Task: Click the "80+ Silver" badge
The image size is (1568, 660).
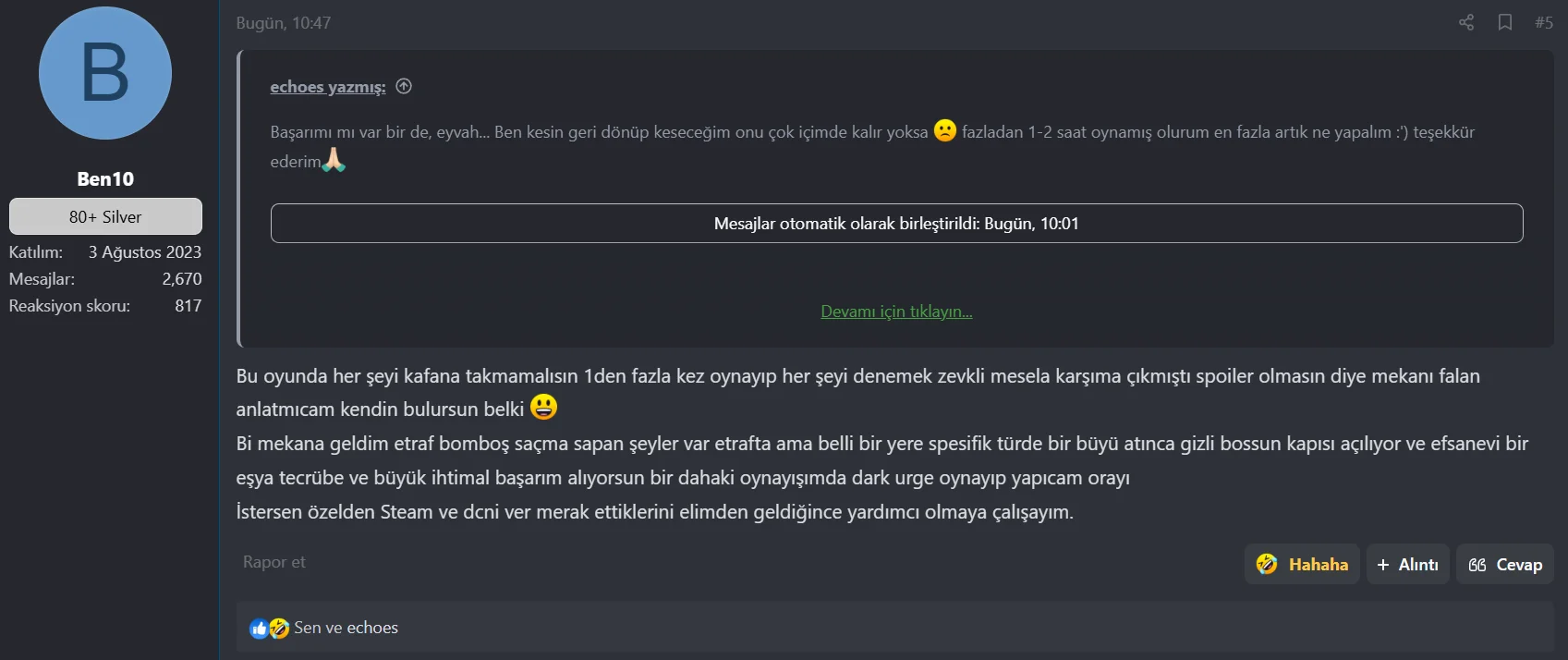Action: tap(105, 216)
